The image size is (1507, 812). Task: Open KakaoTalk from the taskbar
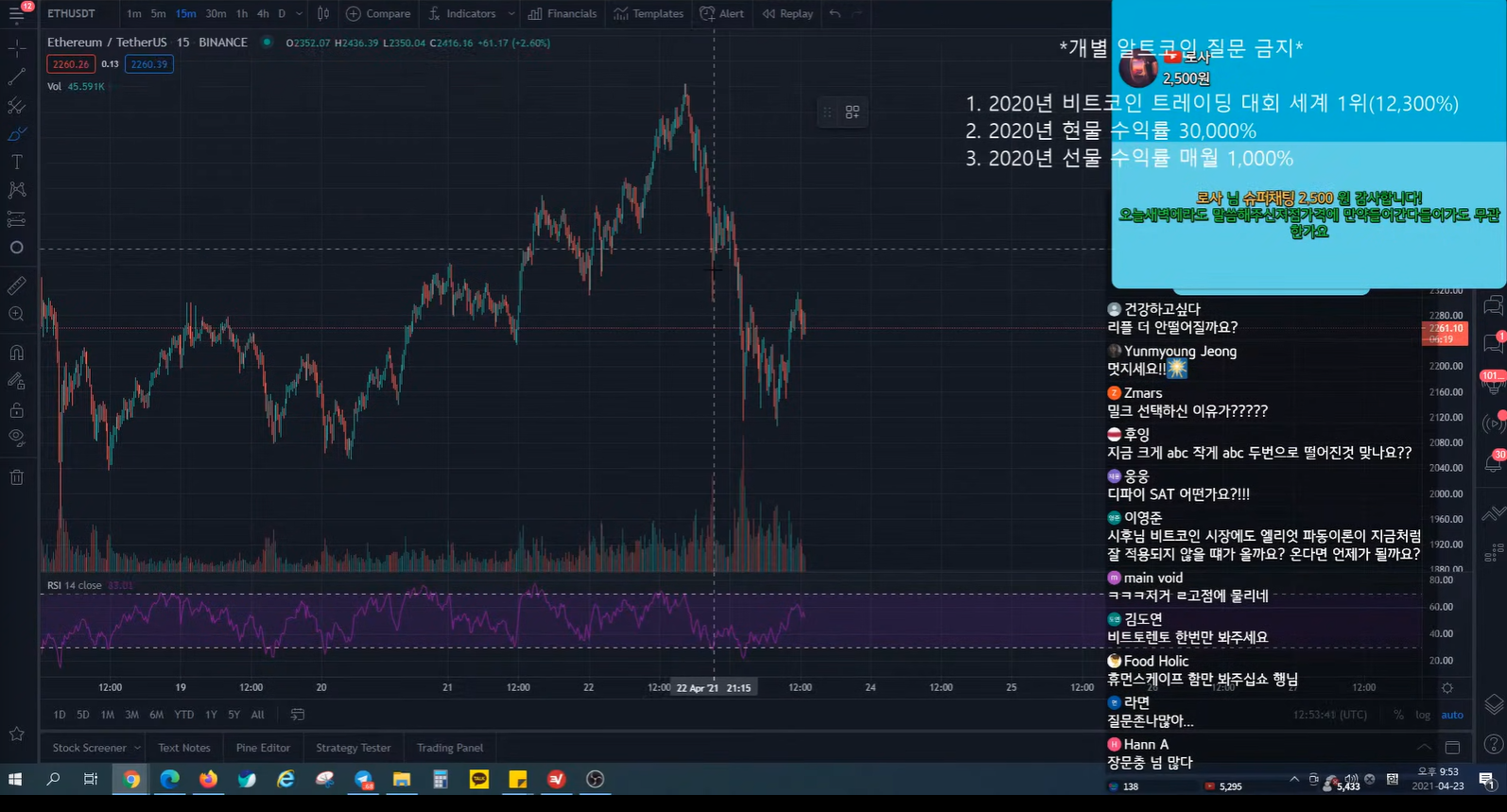pyautogui.click(x=479, y=779)
